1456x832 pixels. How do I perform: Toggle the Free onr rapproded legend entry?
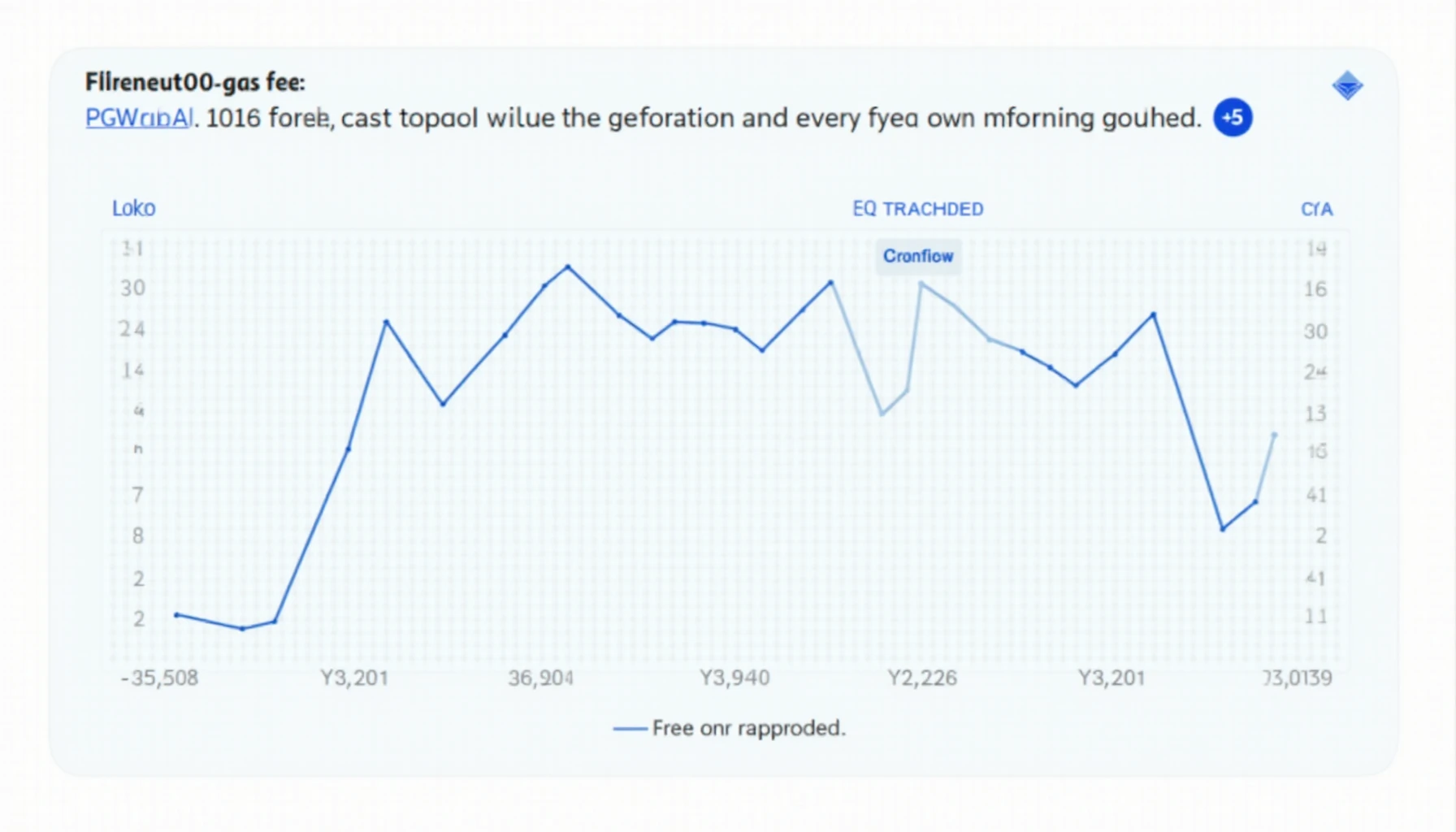tap(748, 728)
